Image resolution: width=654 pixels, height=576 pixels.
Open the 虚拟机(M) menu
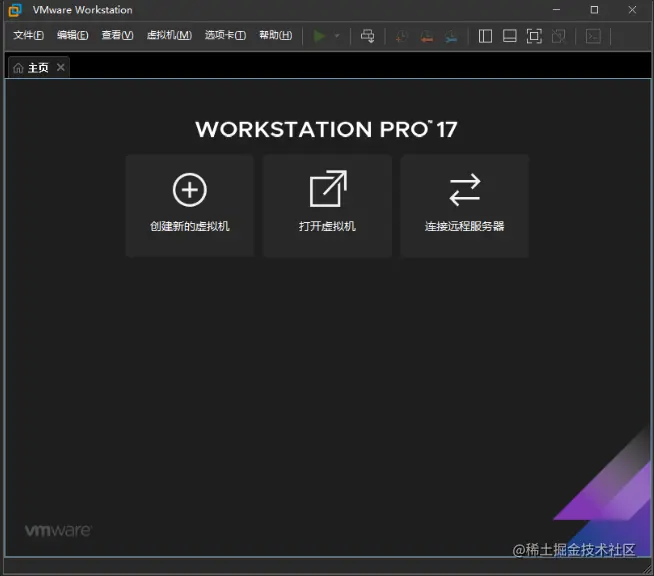169,35
